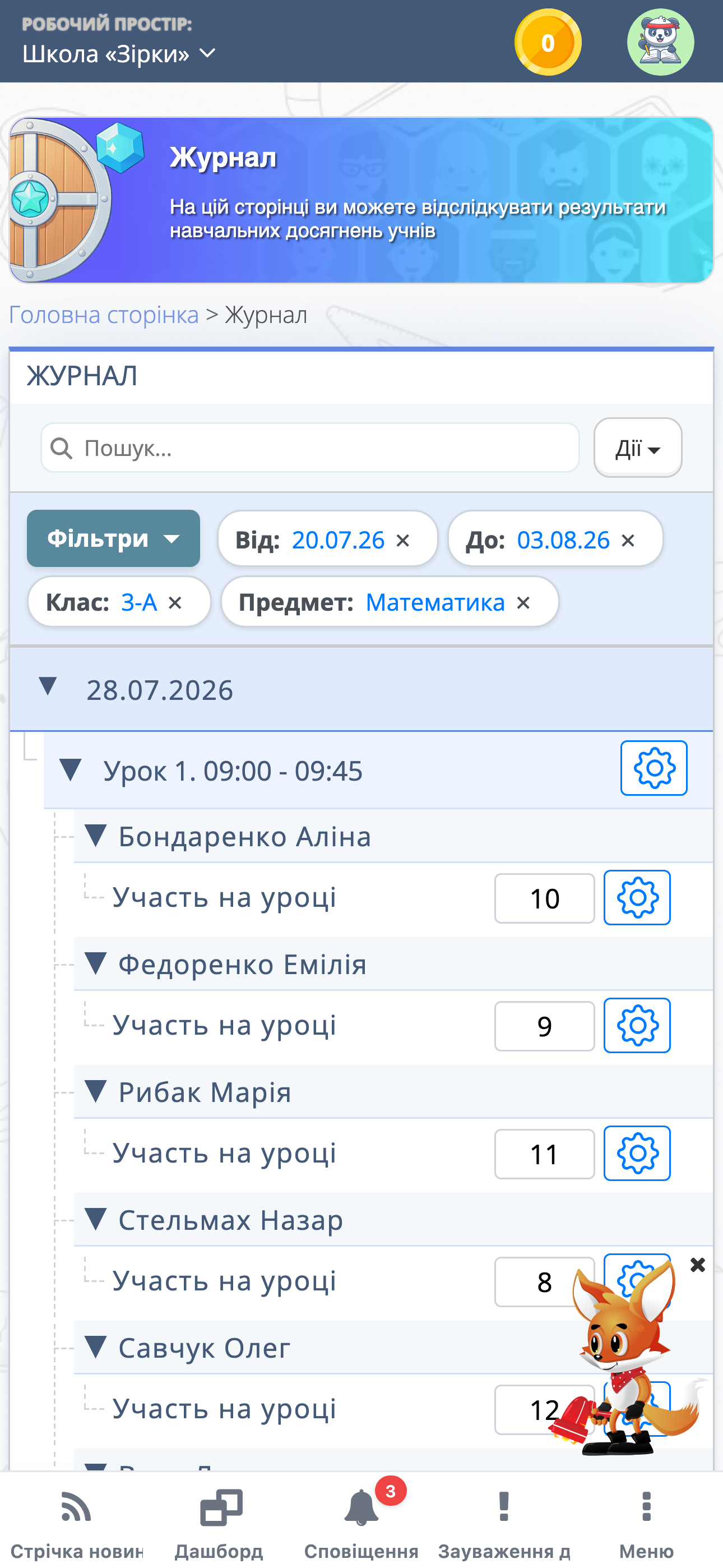This screenshot has width=723, height=1568.
Task: Edit Рибак Марія's grade 11
Action: point(545,1154)
